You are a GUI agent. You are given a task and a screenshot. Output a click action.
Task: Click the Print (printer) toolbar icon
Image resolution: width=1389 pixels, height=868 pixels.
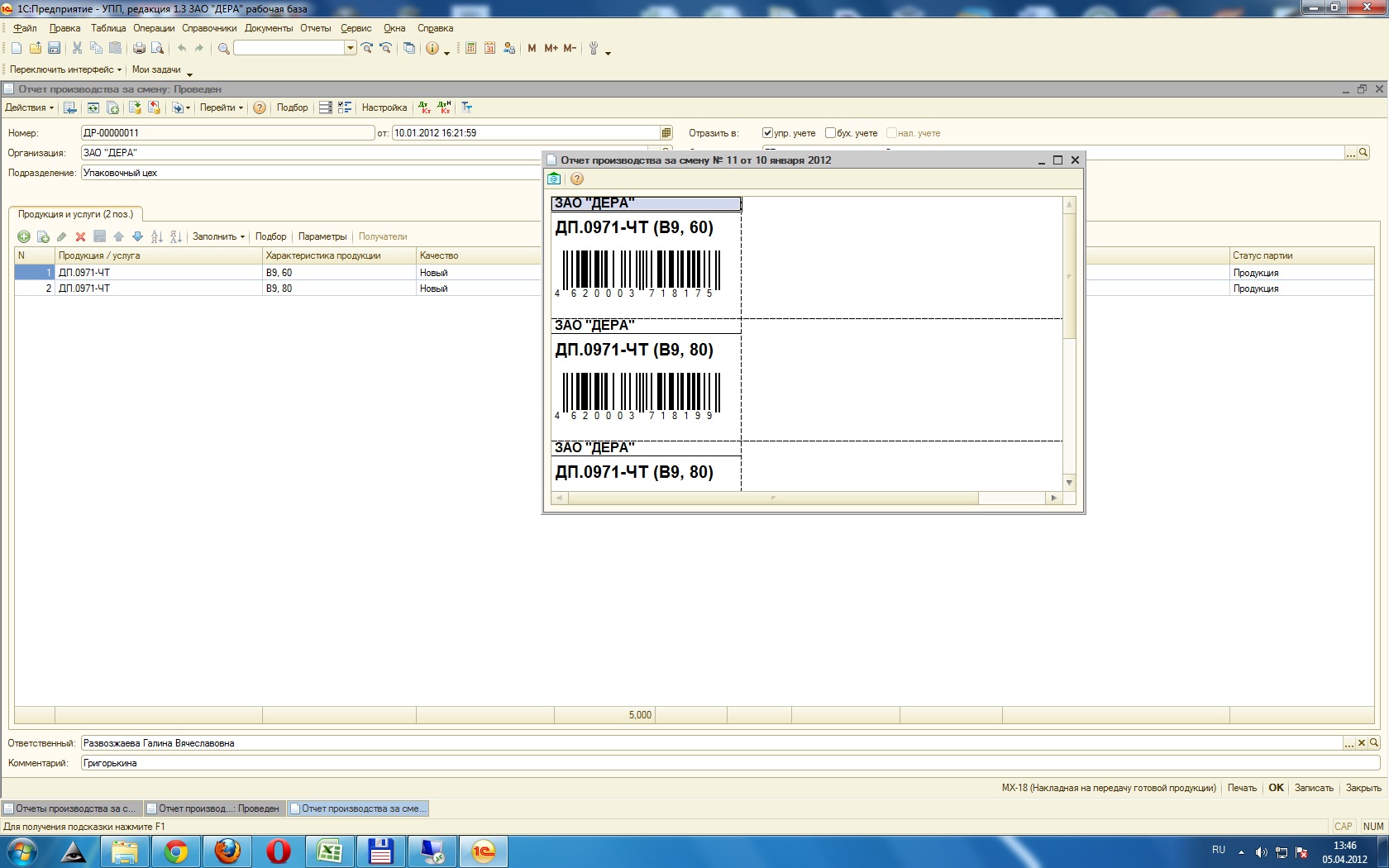click(139, 49)
